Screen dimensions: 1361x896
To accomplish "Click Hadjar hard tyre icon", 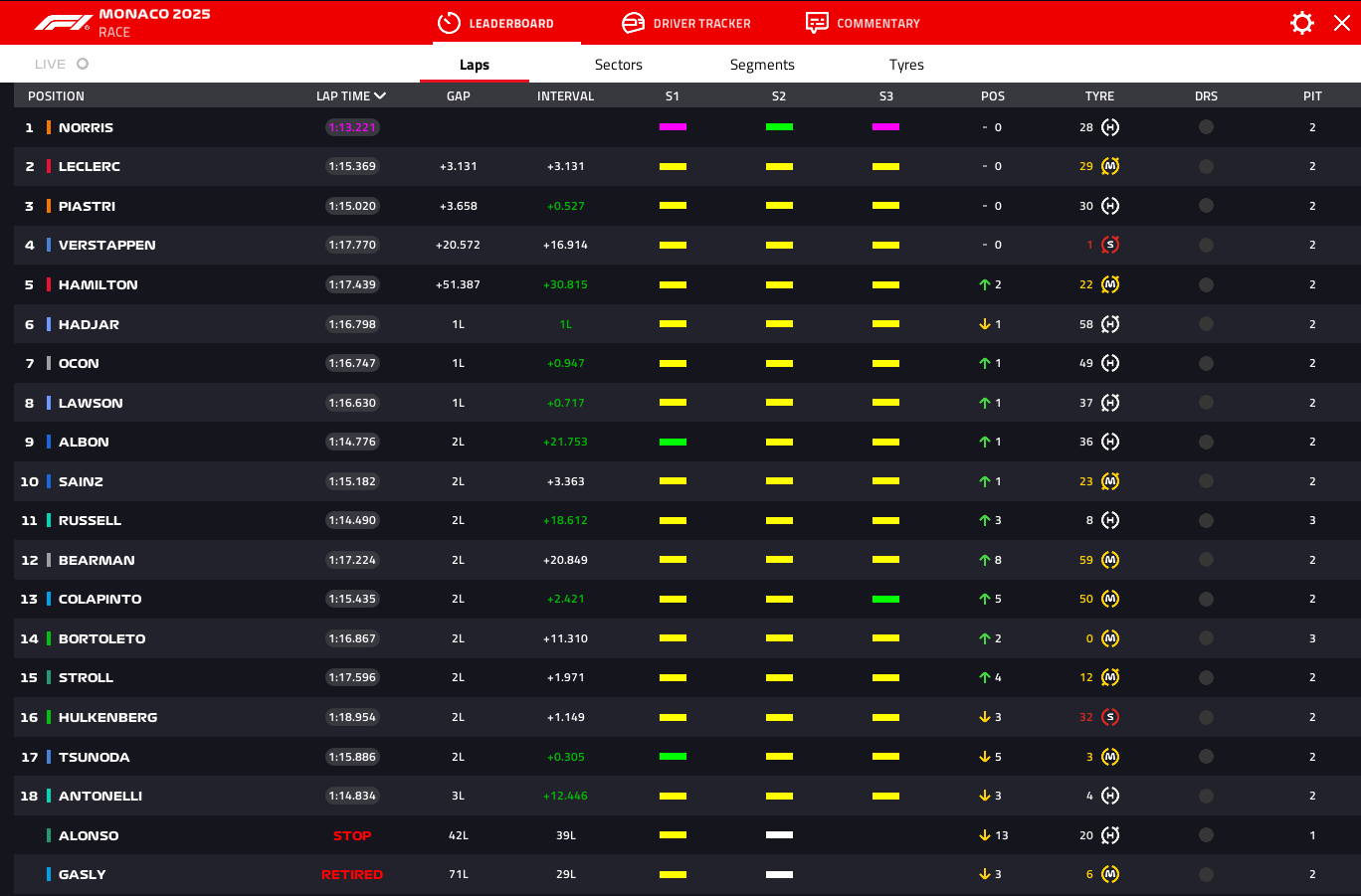I will [1110, 324].
